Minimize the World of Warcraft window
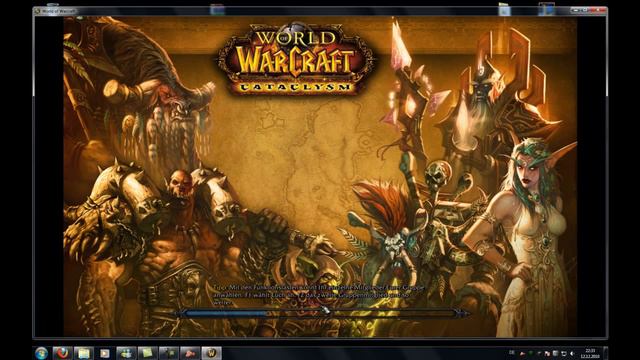 [576, 10]
